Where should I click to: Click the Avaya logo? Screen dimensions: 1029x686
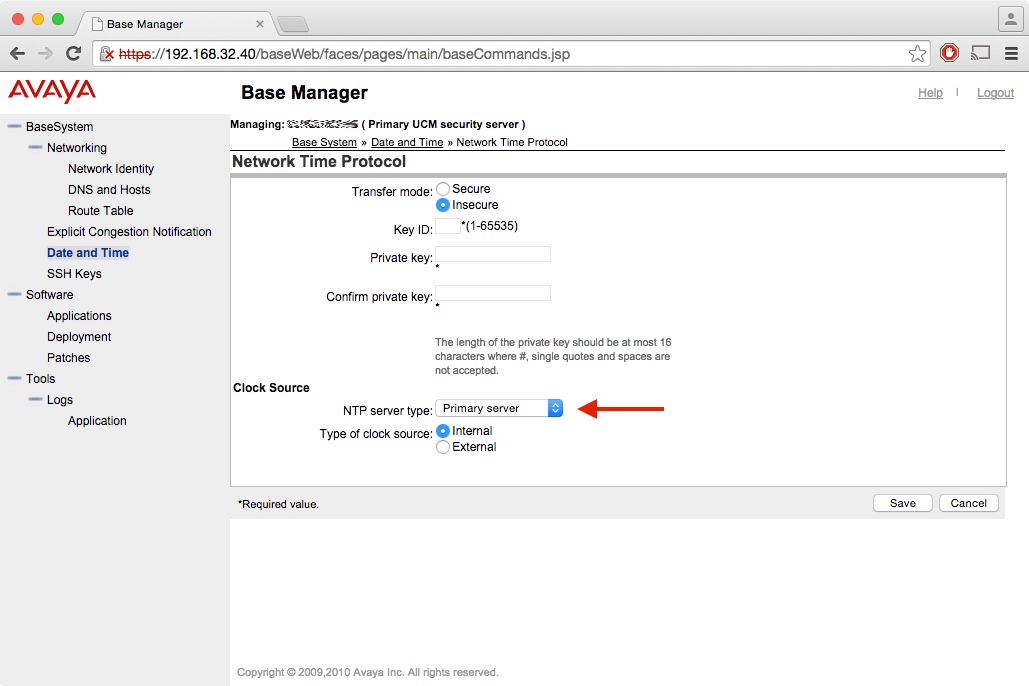[x=52, y=91]
